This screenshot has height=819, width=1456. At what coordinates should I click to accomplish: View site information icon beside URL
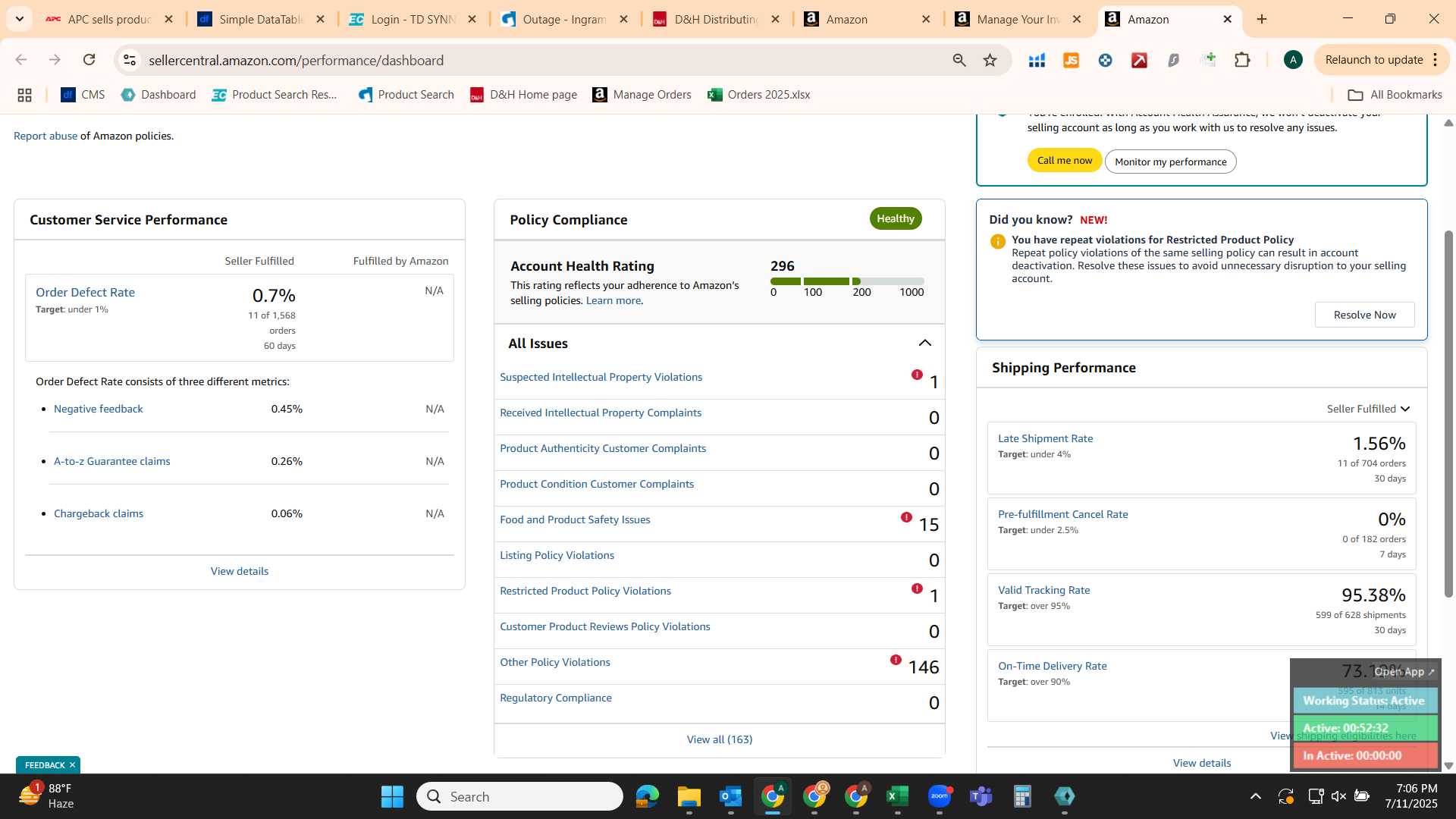point(130,60)
